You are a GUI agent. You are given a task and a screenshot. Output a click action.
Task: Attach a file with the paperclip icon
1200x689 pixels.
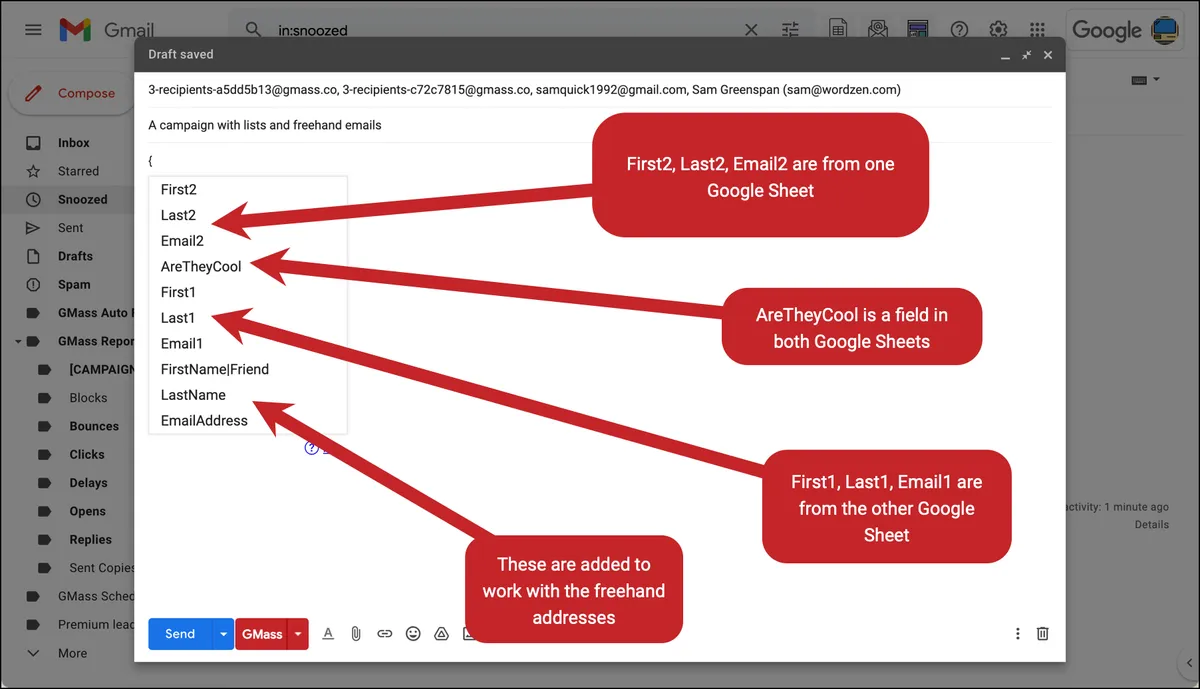click(x=355, y=633)
